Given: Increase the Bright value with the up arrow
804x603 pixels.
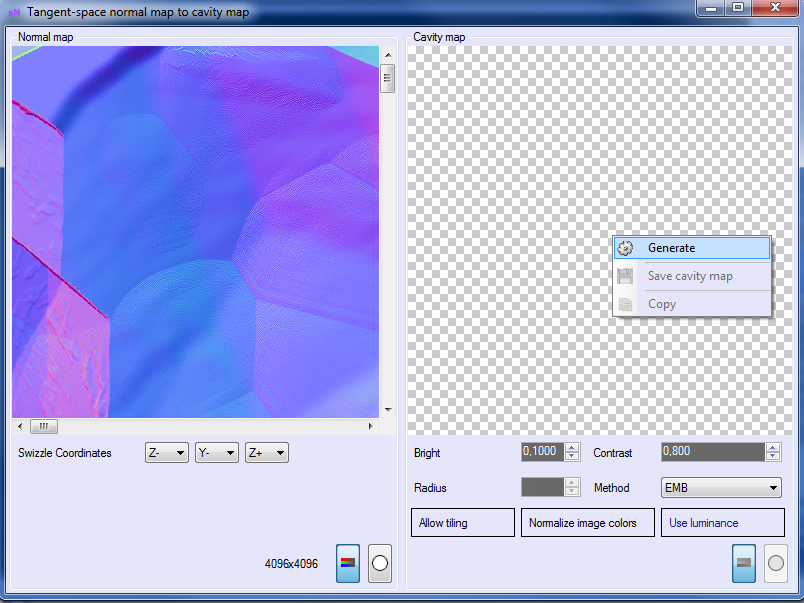Looking at the screenshot, I should point(572,448).
